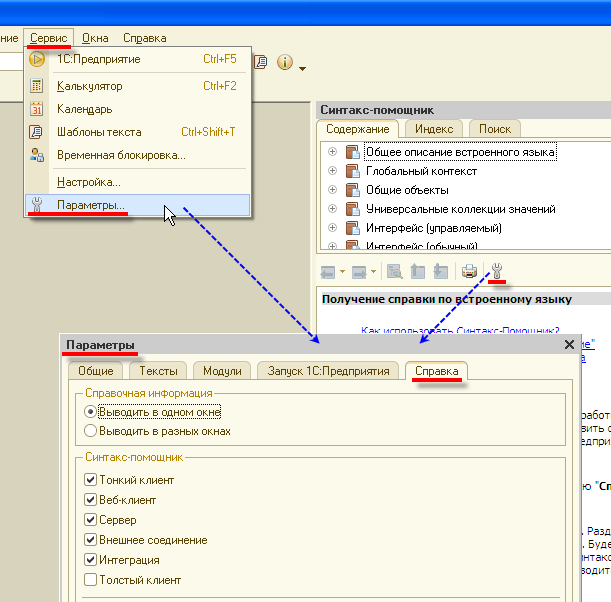Open the toolbar overflow dropdown arrow
This screenshot has height=602, width=611.
pyautogui.click(x=302, y=69)
